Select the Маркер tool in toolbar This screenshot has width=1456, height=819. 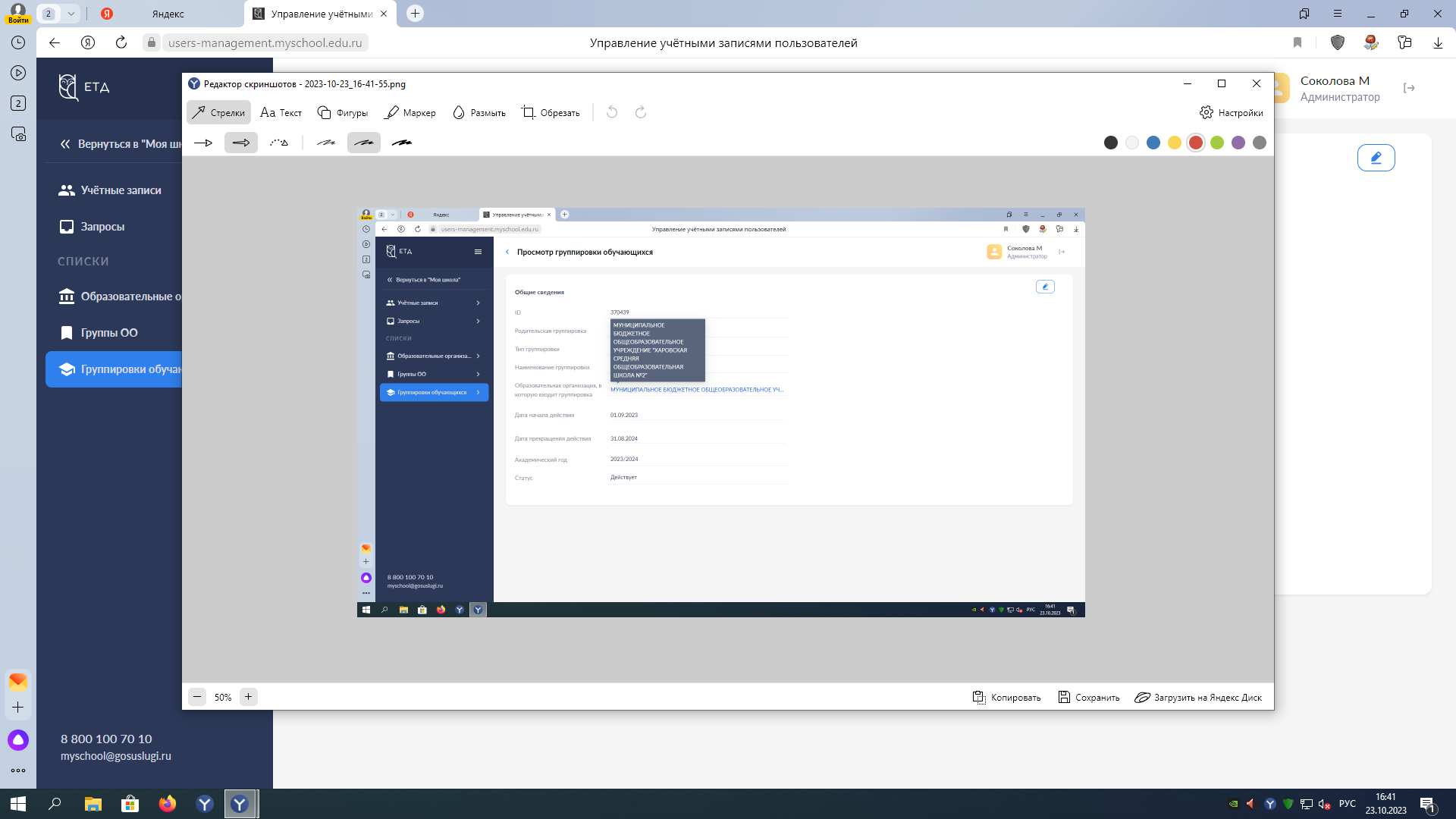(x=411, y=112)
